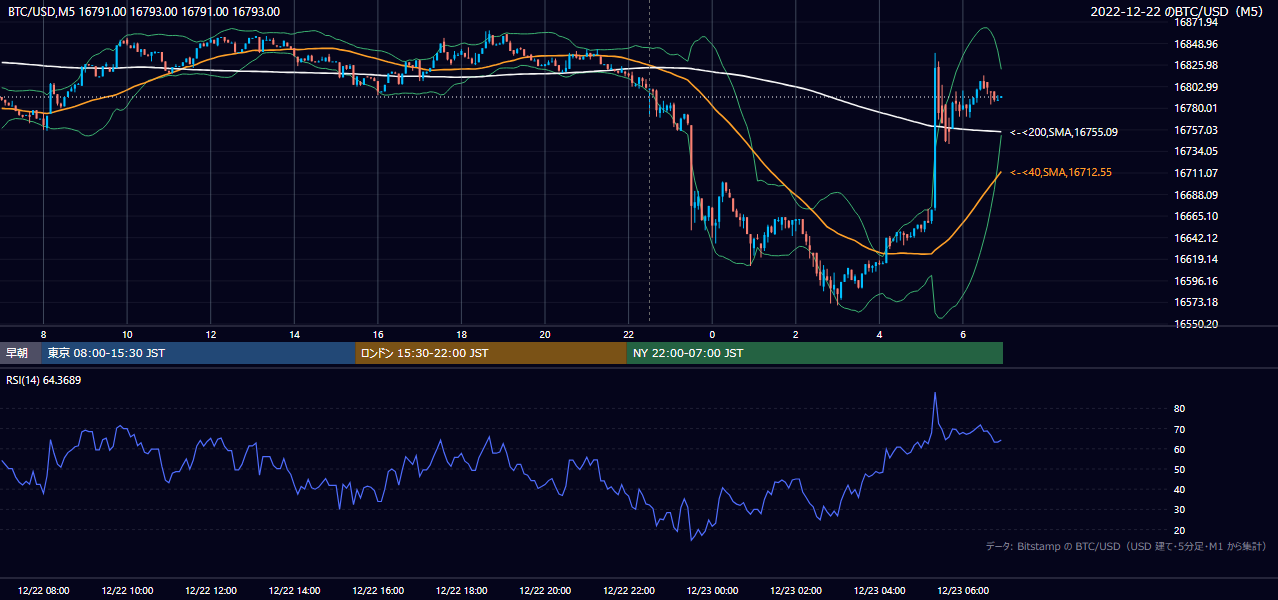
Task: Click the bottom time label 12/23 02:00
Action: 796,591
